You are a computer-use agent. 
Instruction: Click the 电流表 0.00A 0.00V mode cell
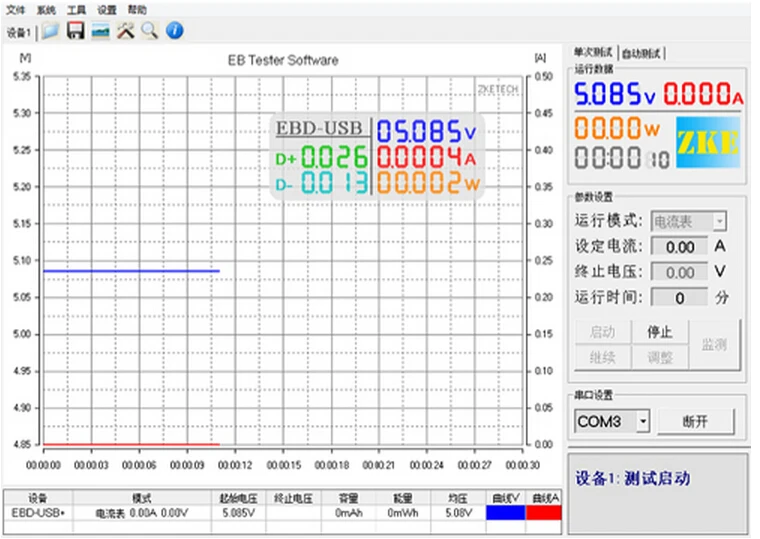pyautogui.click(x=142, y=513)
